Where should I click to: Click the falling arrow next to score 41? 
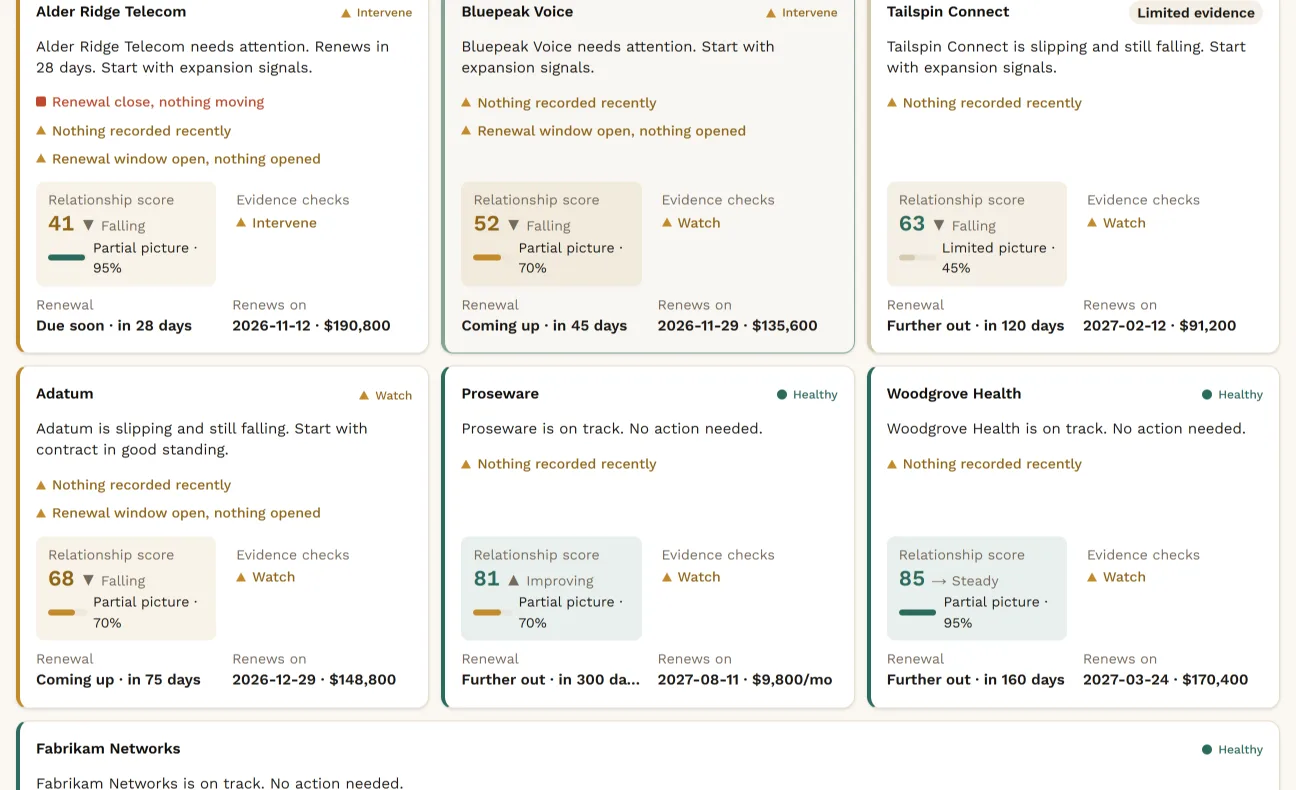tap(88, 226)
